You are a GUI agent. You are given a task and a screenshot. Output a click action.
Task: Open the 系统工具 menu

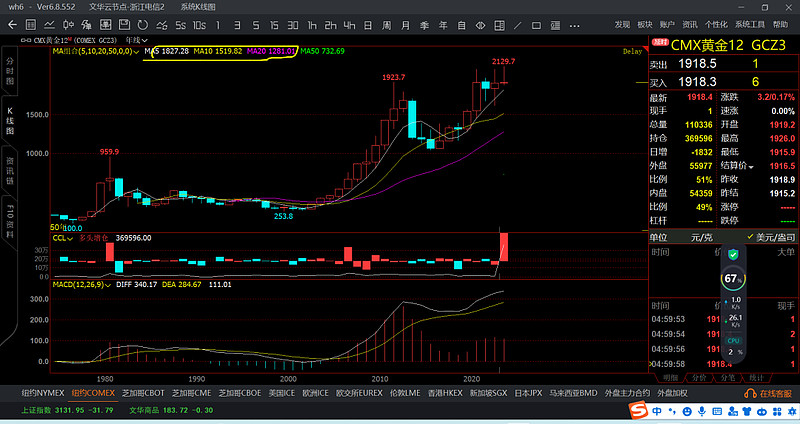(750, 24)
